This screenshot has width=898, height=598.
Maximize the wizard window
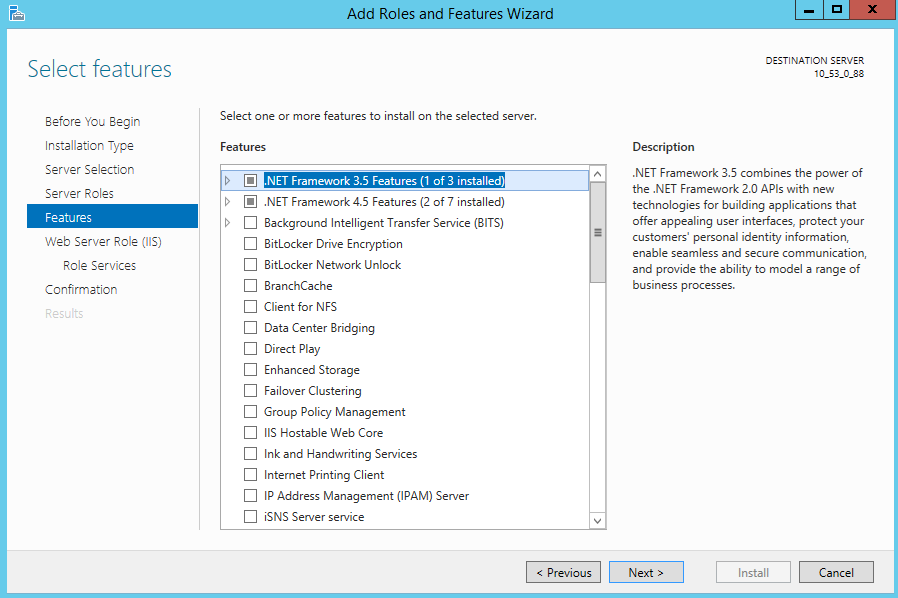tap(836, 9)
